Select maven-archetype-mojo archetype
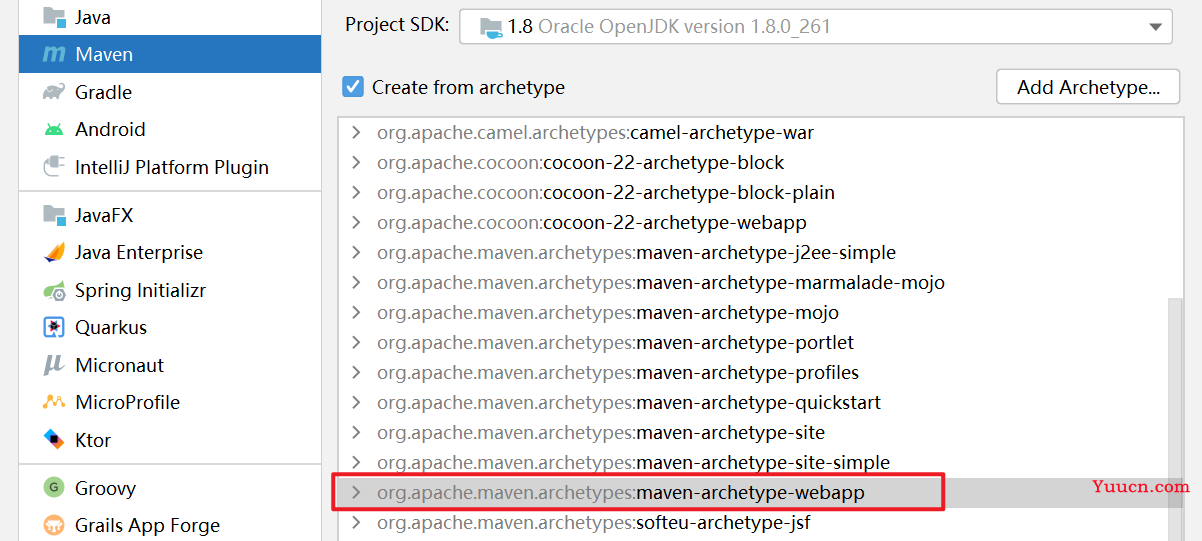Viewport: 1202px width, 541px height. pyautogui.click(x=608, y=312)
